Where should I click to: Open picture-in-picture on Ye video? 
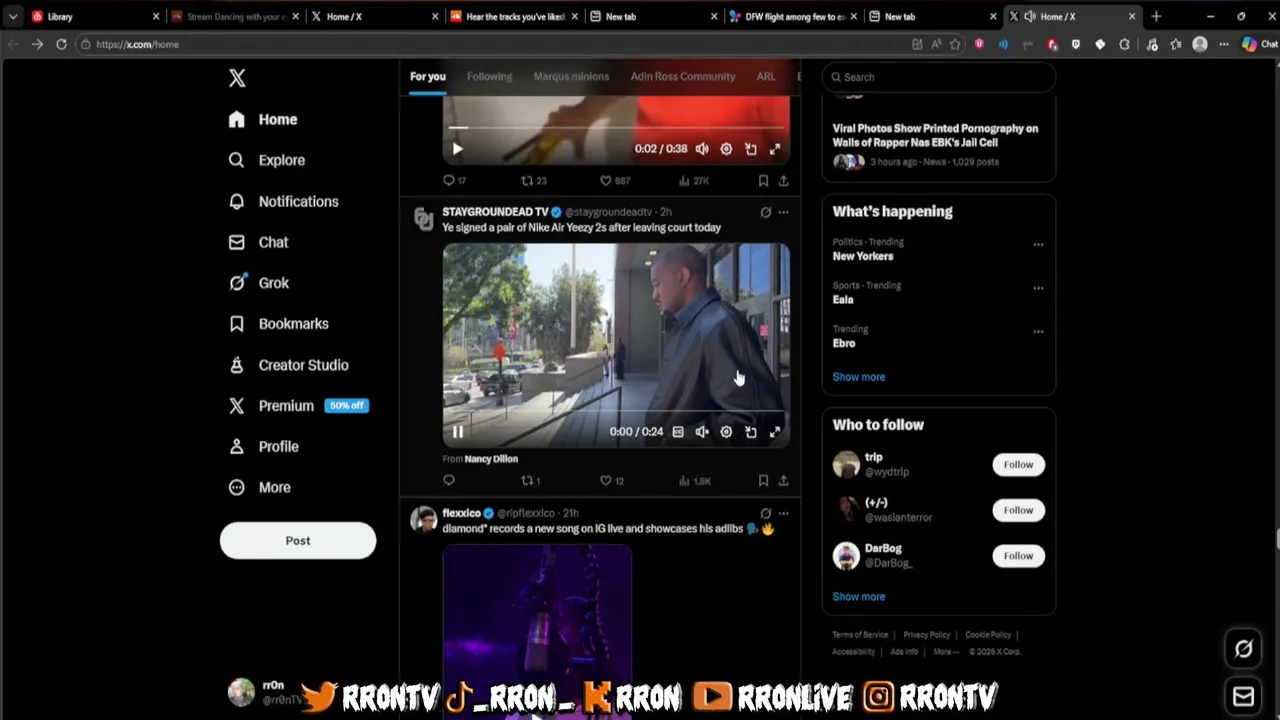[751, 432]
